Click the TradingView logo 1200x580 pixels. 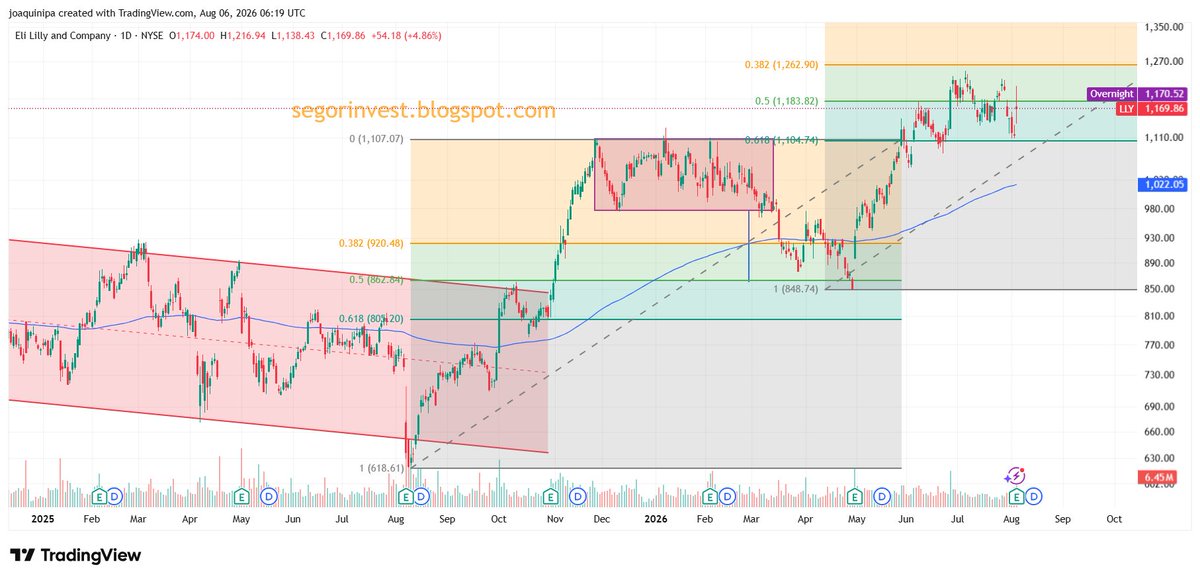[76, 556]
